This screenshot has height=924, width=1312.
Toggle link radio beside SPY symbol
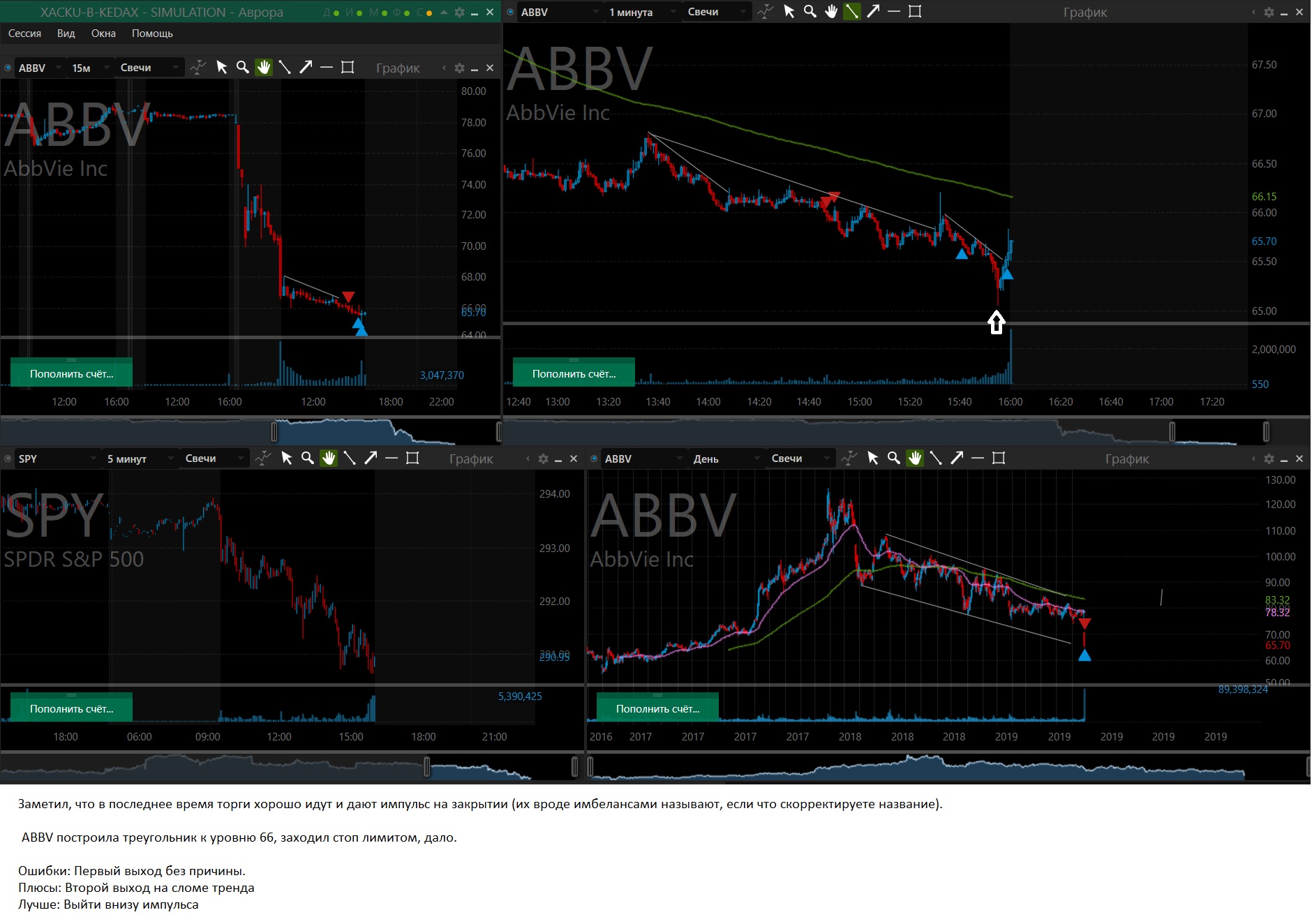(8, 459)
